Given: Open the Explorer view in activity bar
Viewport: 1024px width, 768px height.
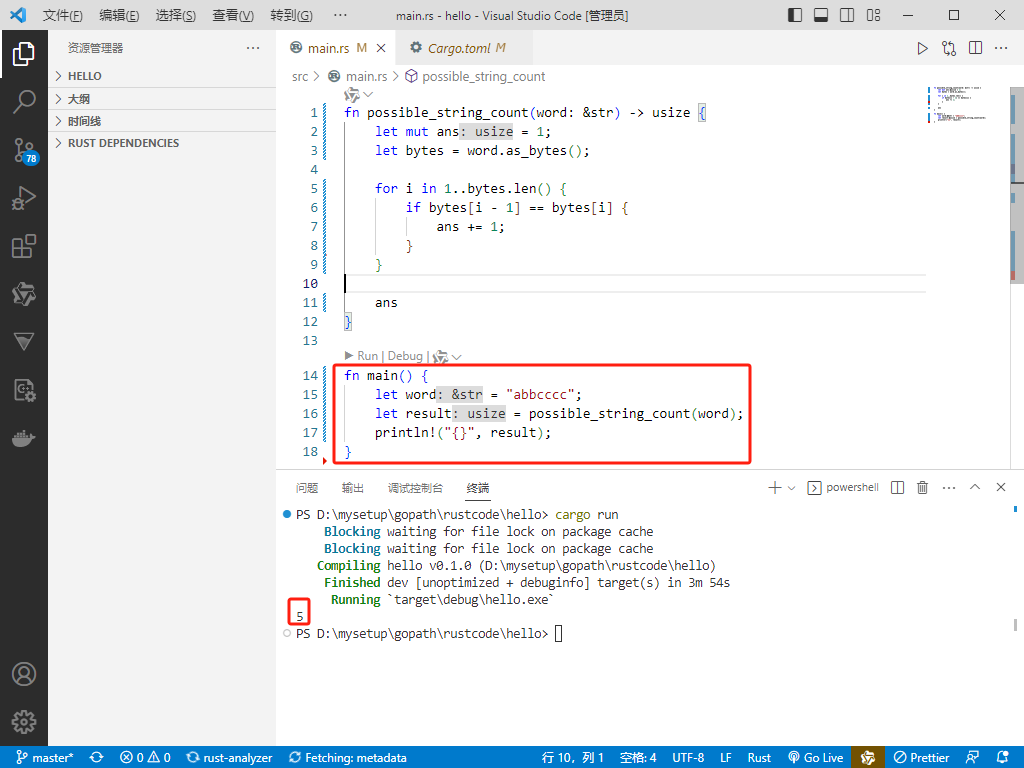Looking at the screenshot, I should pyautogui.click(x=24, y=54).
